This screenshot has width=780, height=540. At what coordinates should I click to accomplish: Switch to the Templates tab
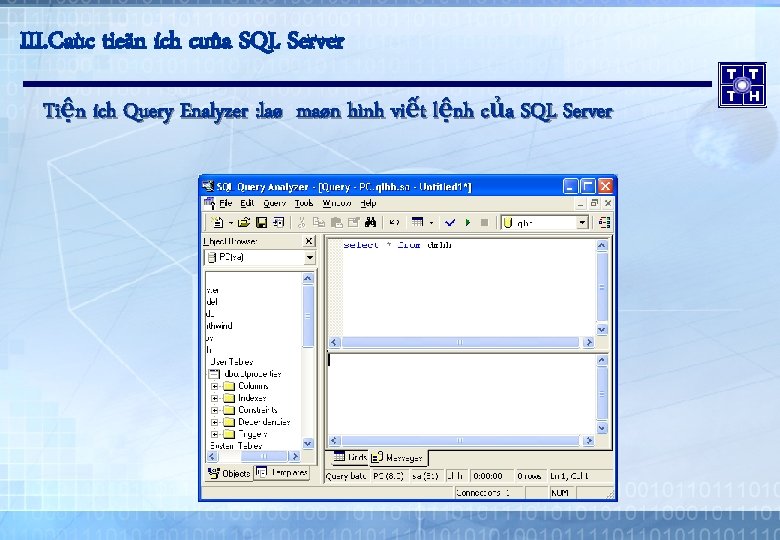[x=282, y=472]
